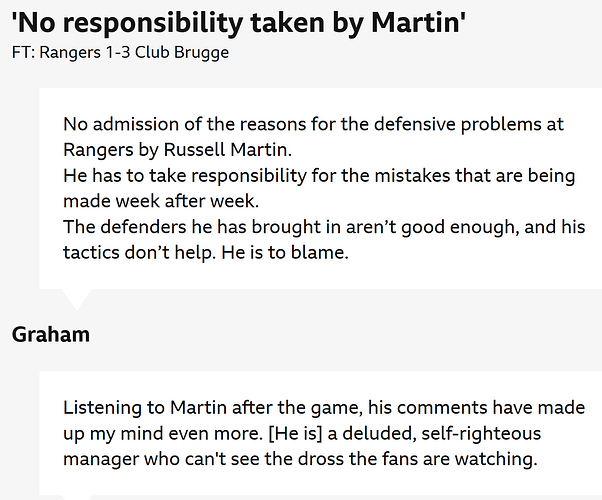The height and width of the screenshot is (500, 602).
Task: Click the 'No responsibility taken by Martin' headline
Action: click(x=239, y=23)
